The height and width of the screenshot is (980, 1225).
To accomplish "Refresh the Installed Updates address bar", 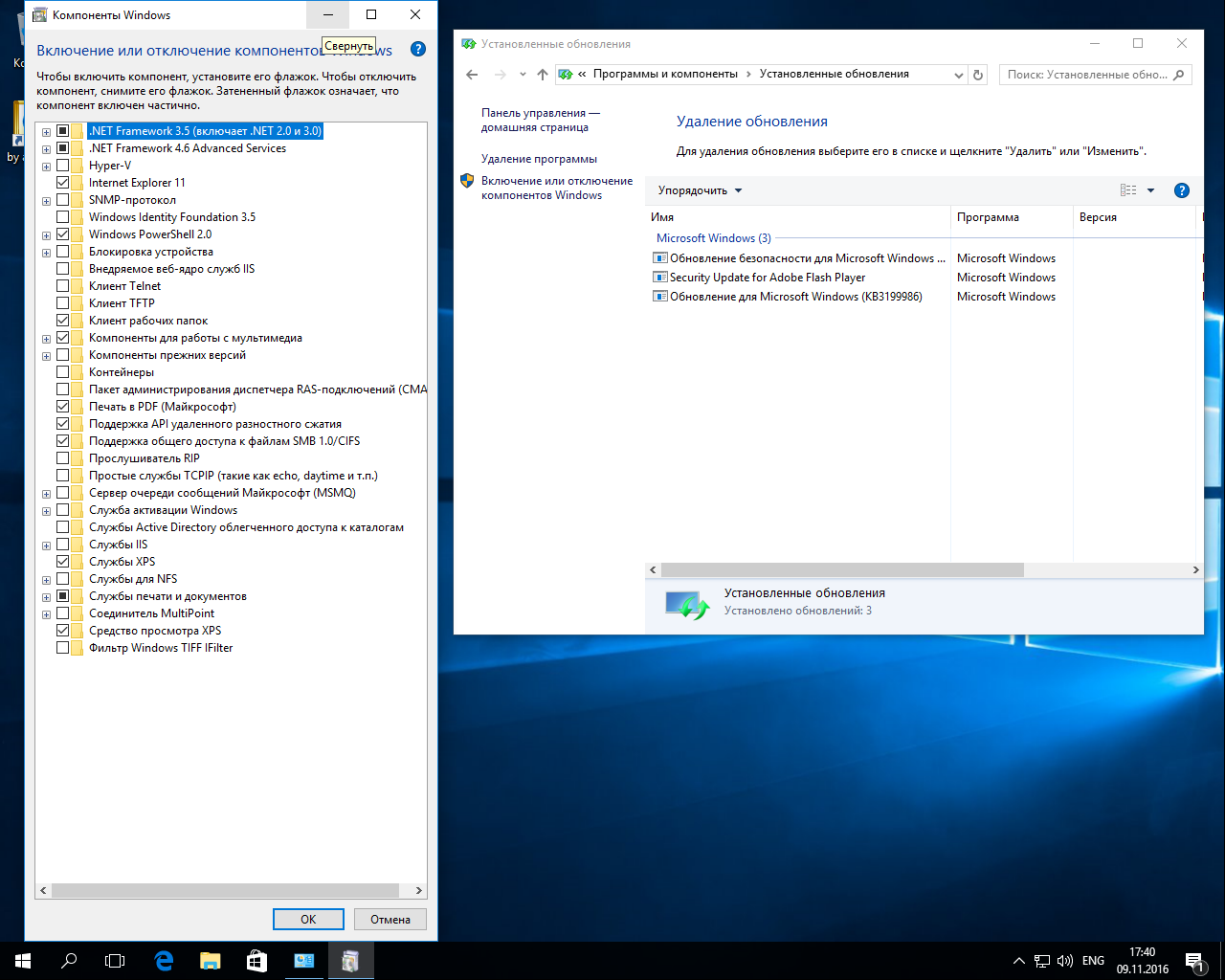I will pos(978,75).
